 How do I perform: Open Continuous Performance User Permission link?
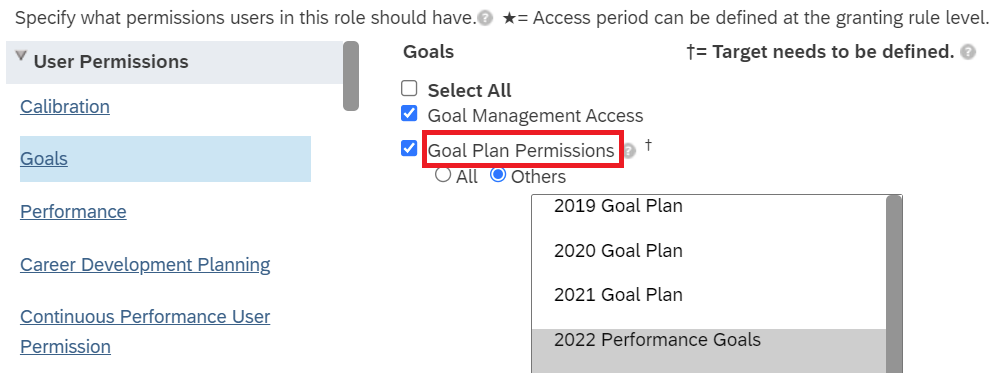click(x=145, y=331)
